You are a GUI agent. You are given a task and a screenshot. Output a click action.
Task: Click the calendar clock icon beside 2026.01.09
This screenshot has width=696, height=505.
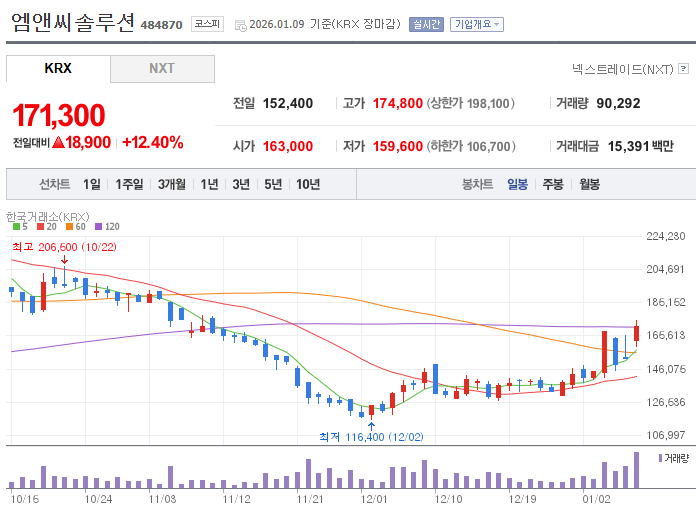pos(241,26)
